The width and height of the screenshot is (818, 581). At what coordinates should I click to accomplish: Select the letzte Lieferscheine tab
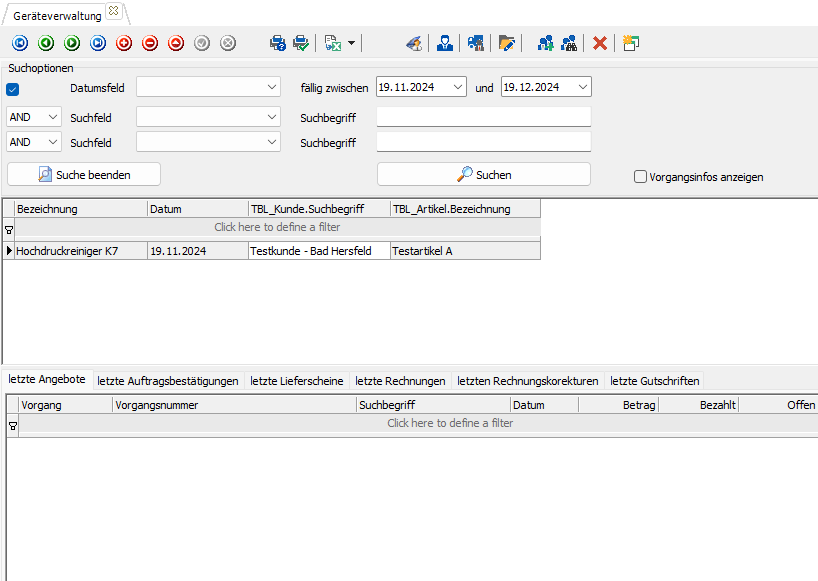[x=297, y=381]
